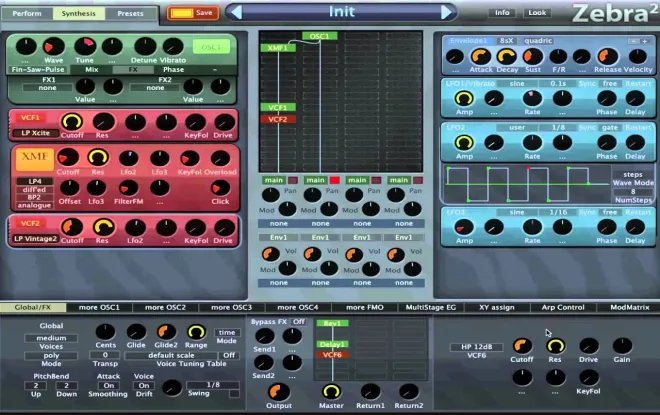Click the XMF Cutoff knob
This screenshot has width=660, height=415.
68,158
